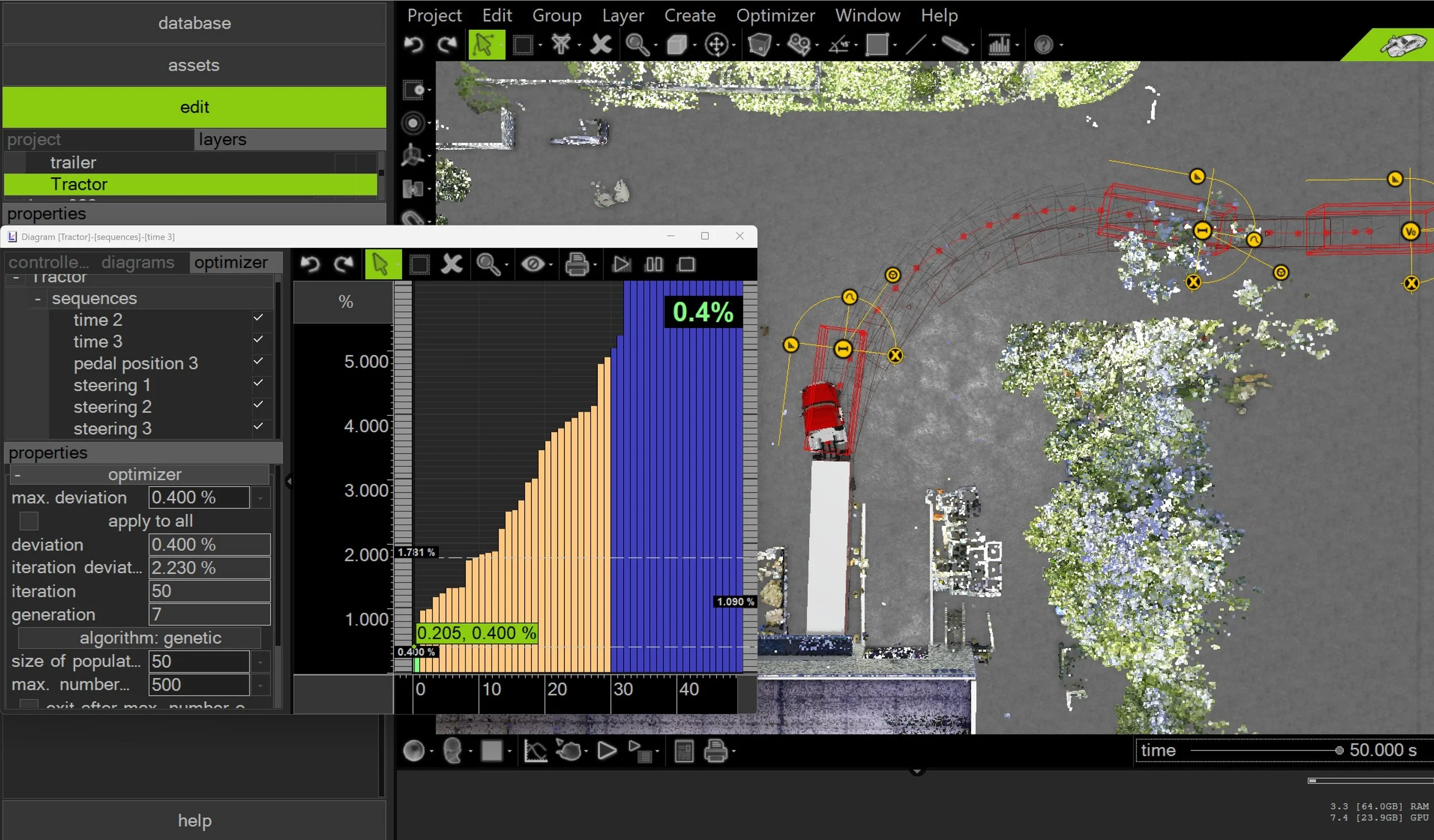Screen dimensions: 1434x840
Task: Uncheck the steering 2 sequence checkbox
Action: pyautogui.click(x=258, y=405)
